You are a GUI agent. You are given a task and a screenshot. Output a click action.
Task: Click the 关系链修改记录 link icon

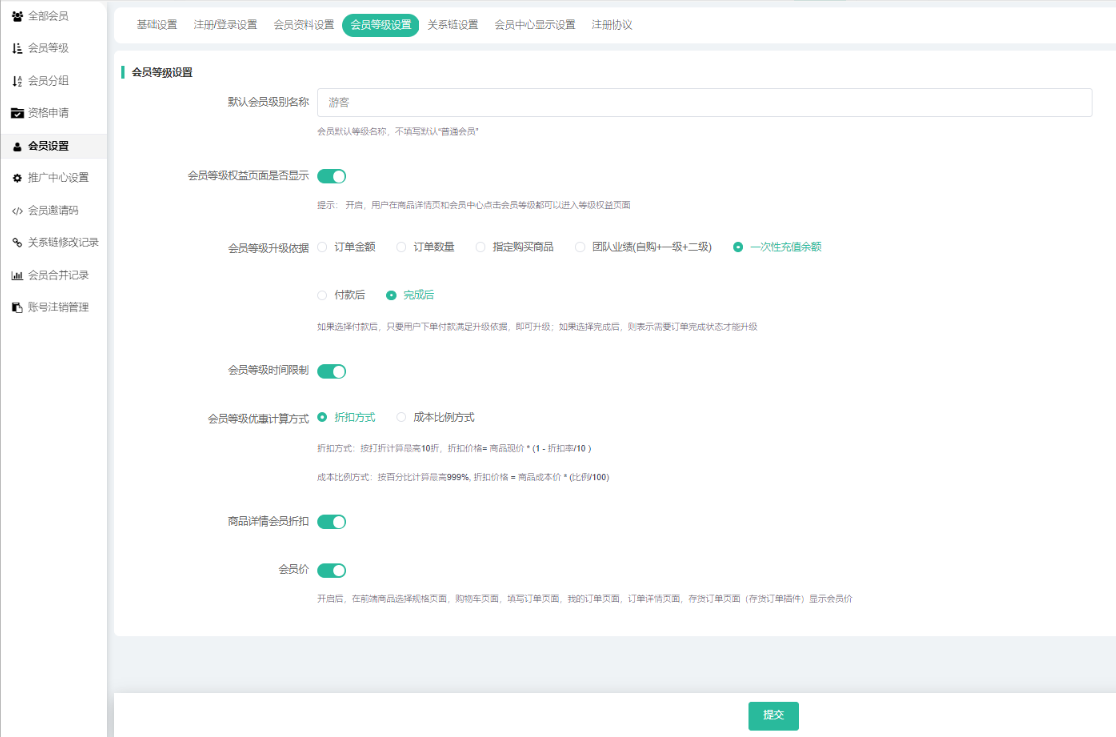click(17, 242)
